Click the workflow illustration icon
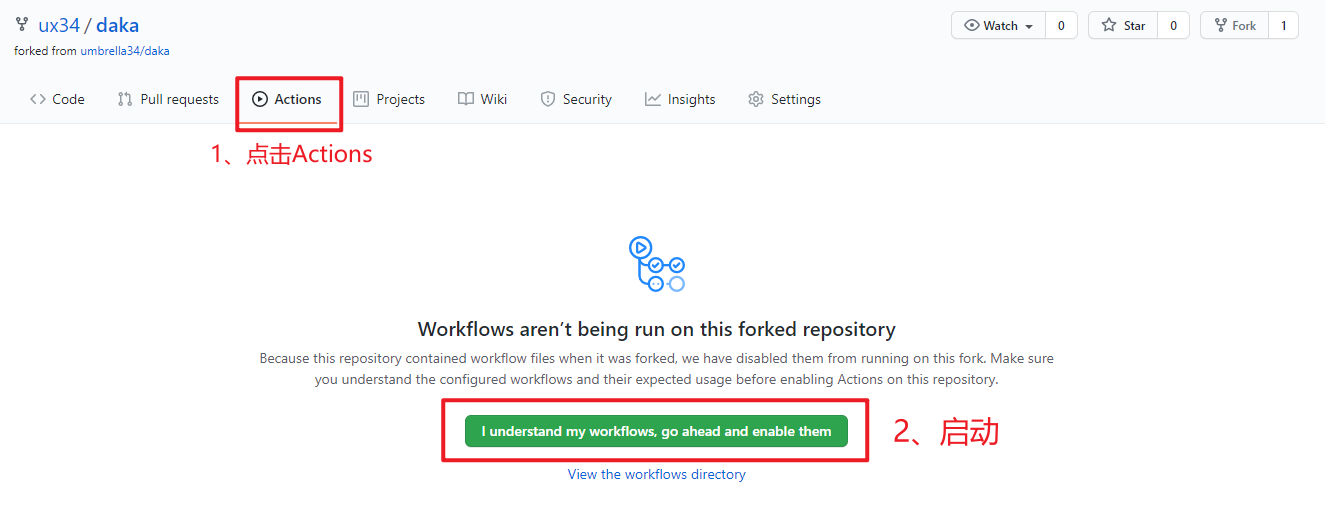Viewport: 1325px width, 522px height. tap(657, 264)
